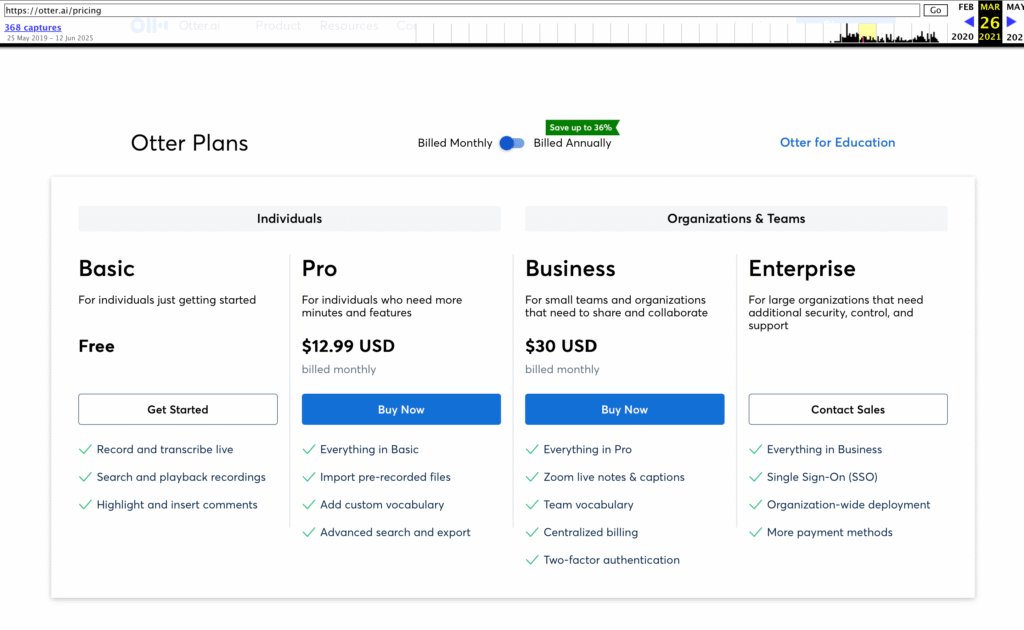Viewport: 1024px width, 630px height.
Task: Click the checkmark beside 'Advanced search and export'
Action: 308,532
